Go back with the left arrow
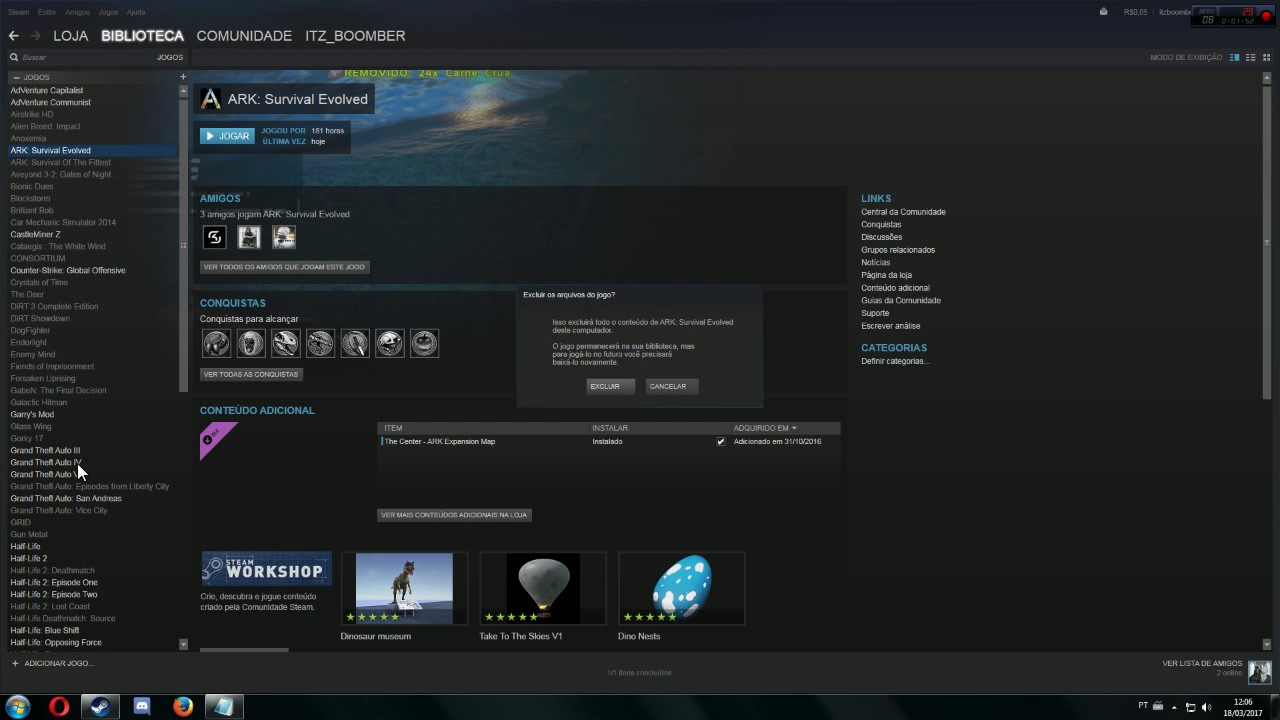The height and width of the screenshot is (720, 1280). [x=13, y=36]
